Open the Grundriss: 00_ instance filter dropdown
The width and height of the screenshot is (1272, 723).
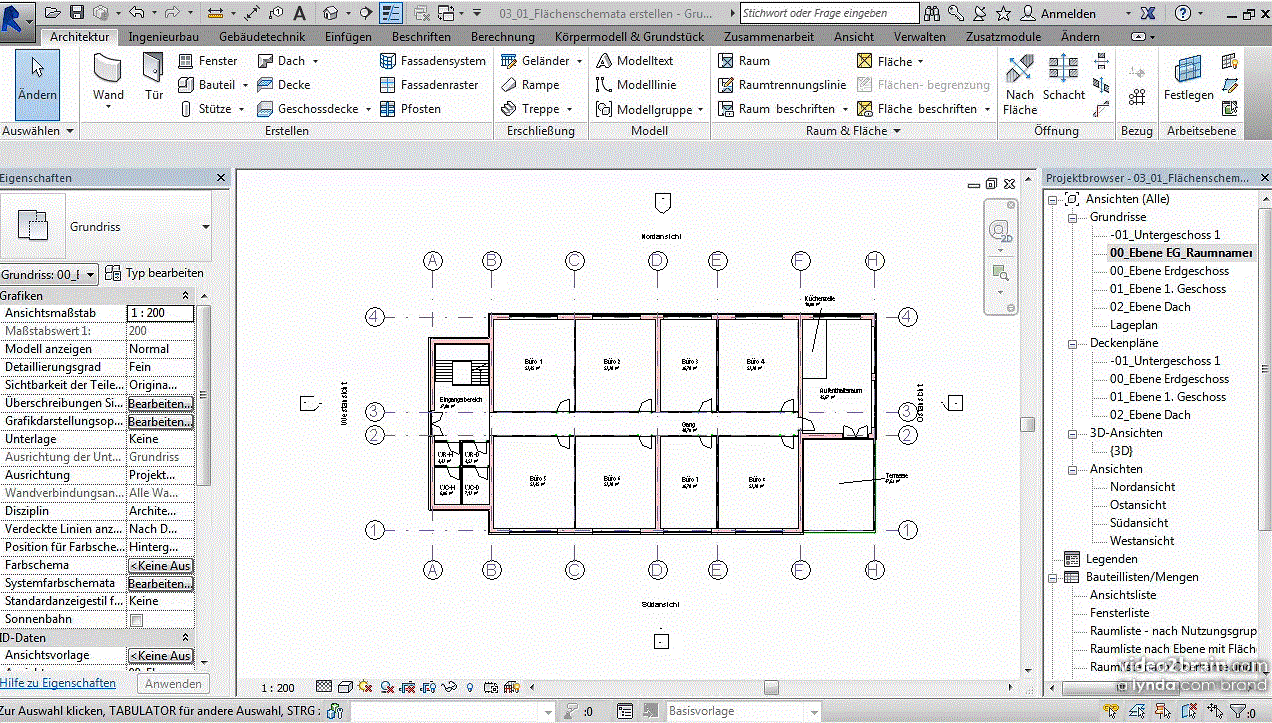(90, 274)
